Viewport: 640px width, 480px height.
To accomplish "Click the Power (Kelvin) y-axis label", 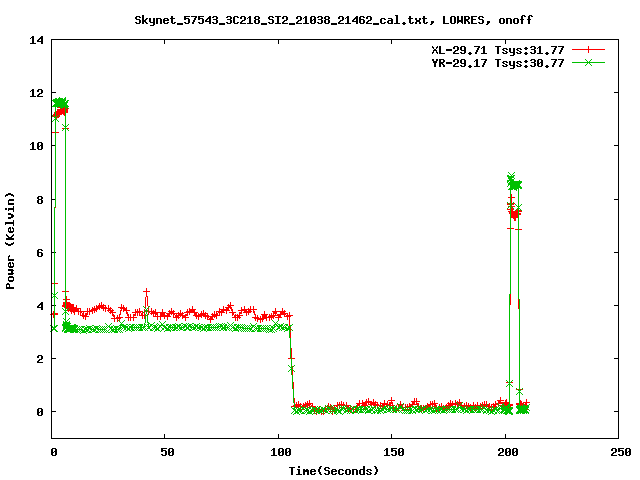I will 10,241.
